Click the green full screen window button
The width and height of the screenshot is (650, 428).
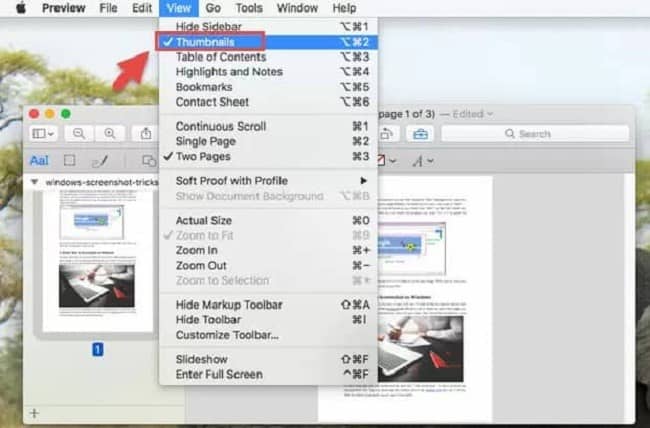(x=65, y=114)
